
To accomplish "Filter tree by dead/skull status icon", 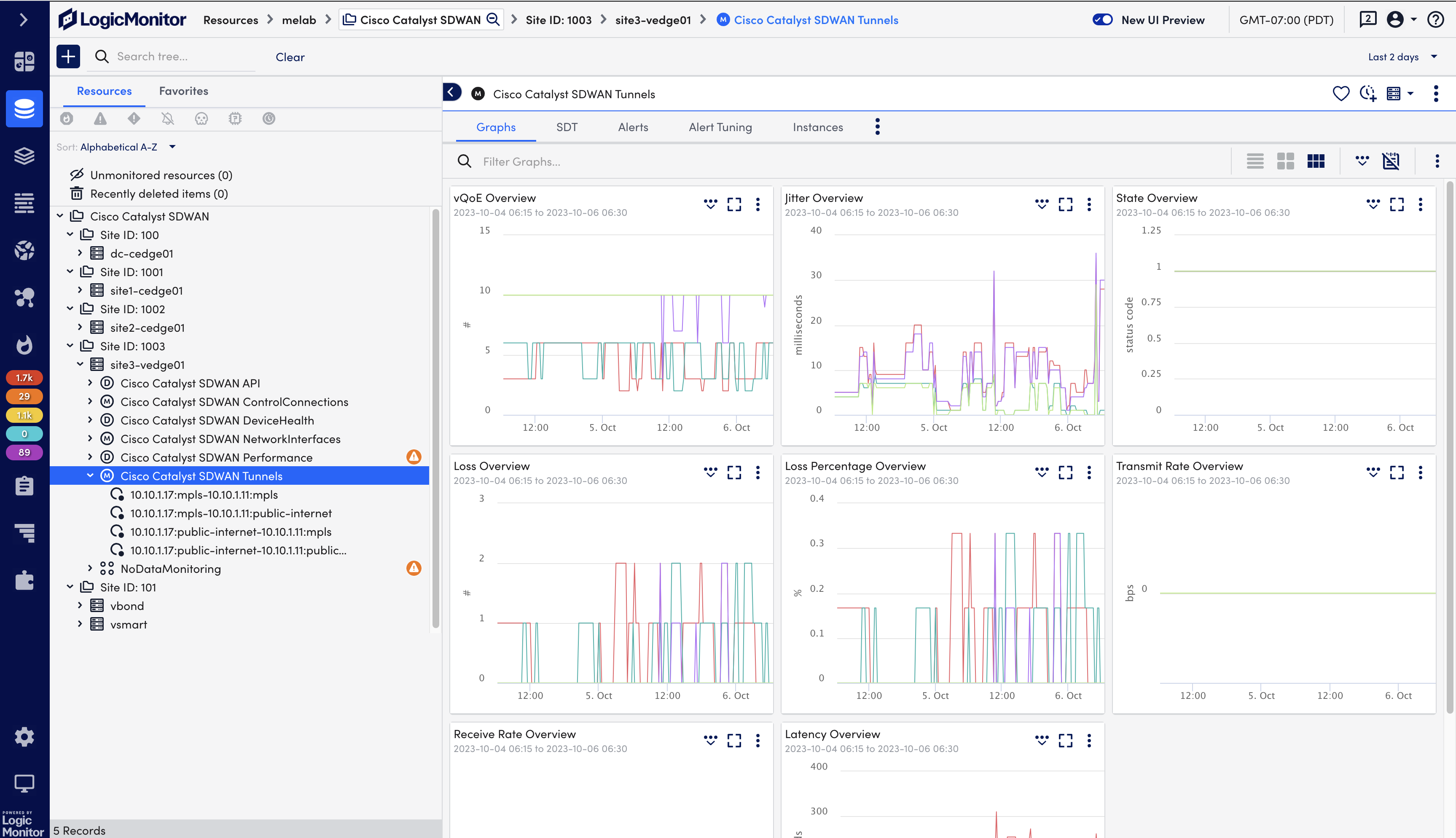I will (201, 119).
